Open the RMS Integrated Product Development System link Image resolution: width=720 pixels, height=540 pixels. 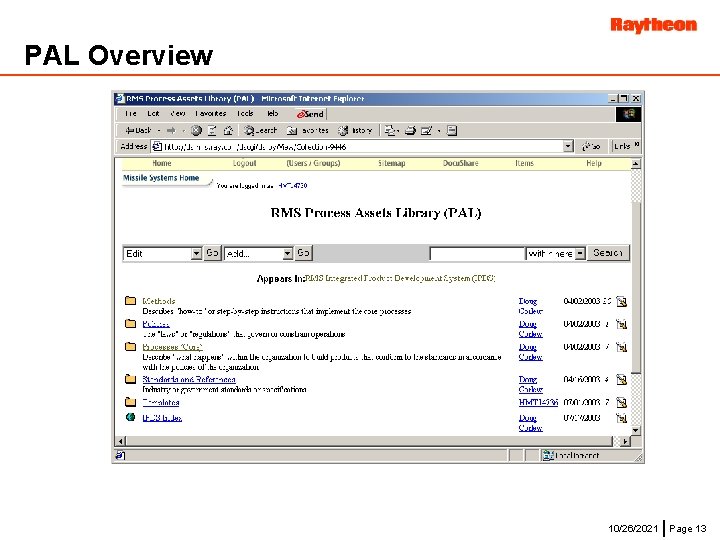click(x=400, y=278)
